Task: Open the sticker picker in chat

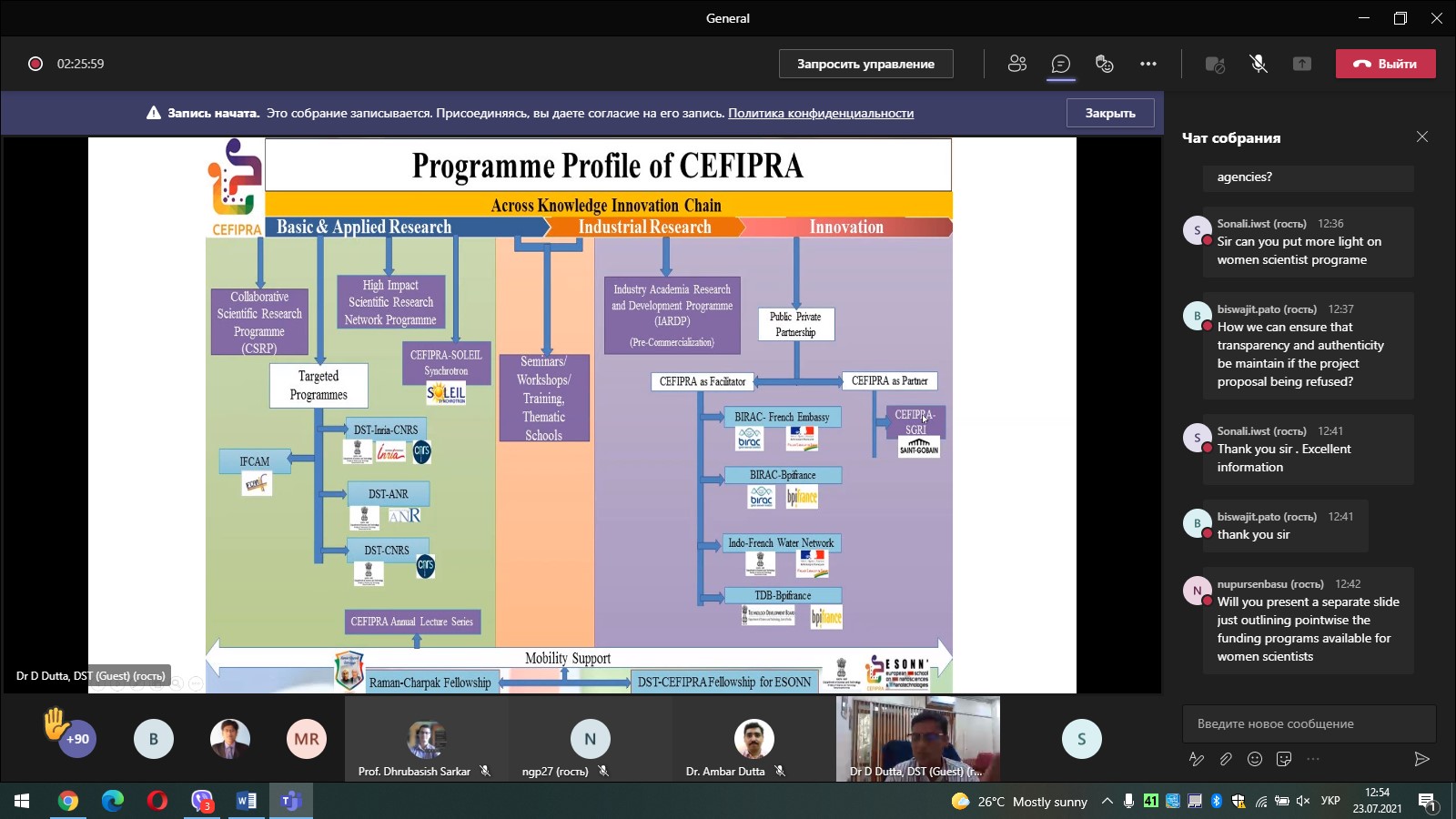Action: point(1284,759)
